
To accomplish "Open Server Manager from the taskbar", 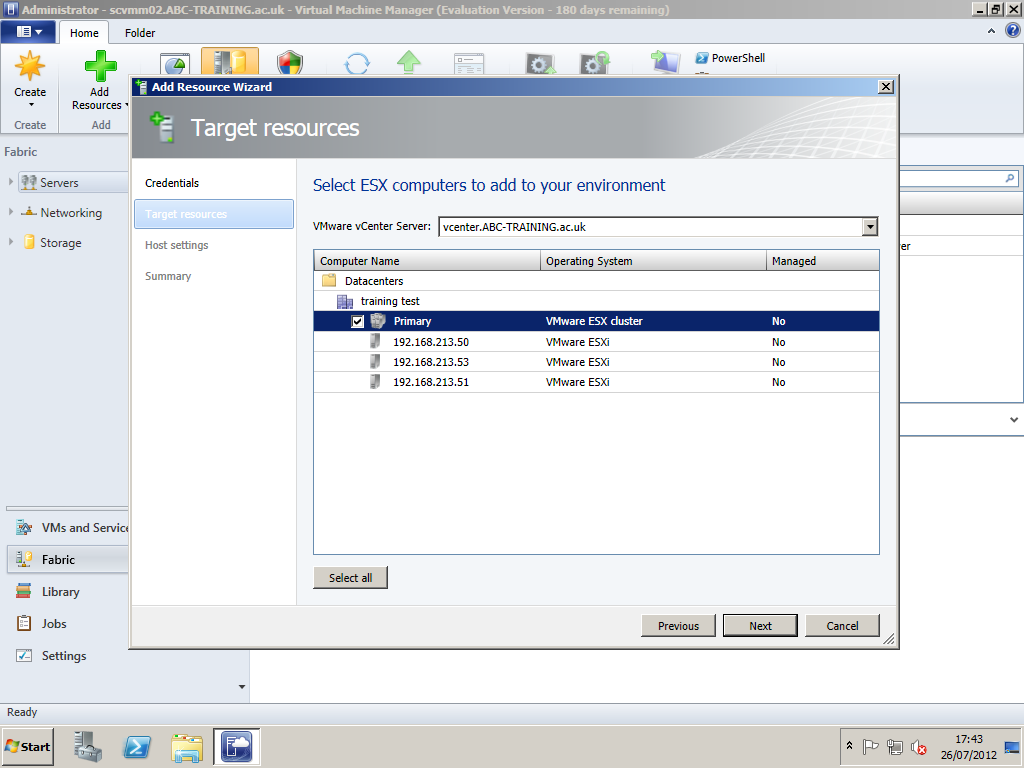I will coord(88,746).
